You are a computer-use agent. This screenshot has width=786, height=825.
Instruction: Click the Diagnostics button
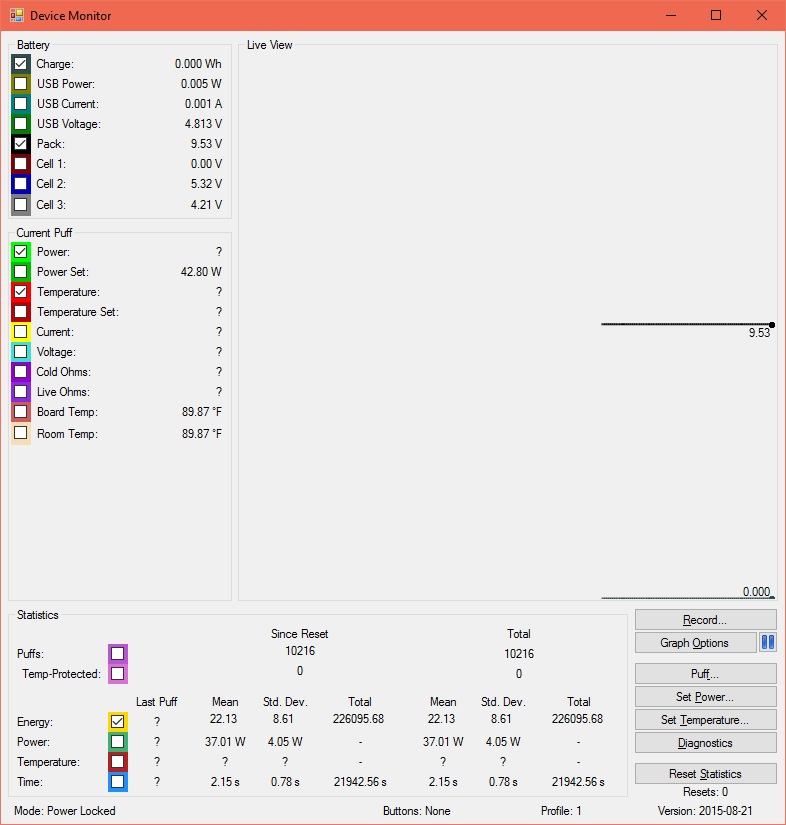pyautogui.click(x=705, y=743)
